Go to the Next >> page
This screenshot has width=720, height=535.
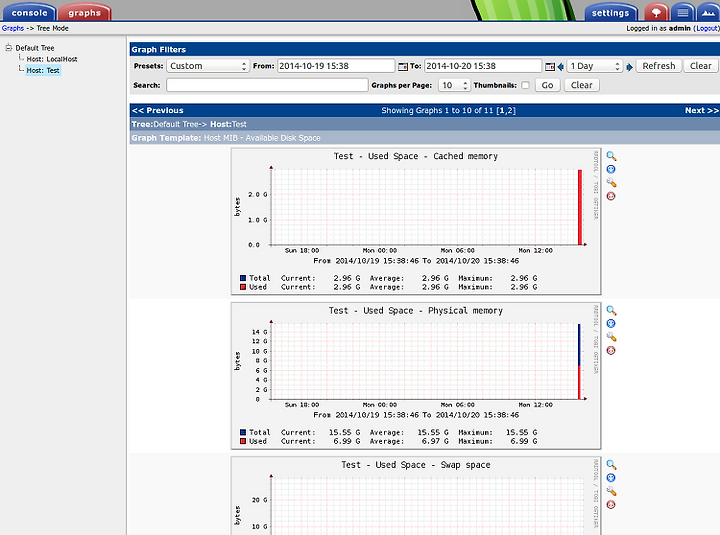(x=701, y=110)
